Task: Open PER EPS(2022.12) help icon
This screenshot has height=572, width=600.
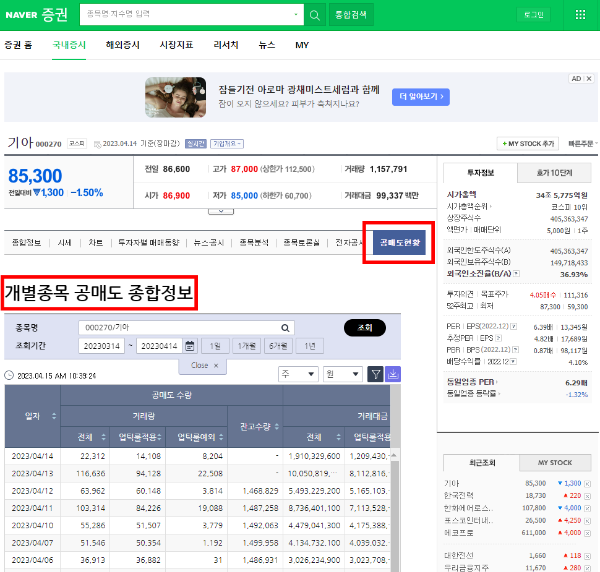Action: pos(514,326)
